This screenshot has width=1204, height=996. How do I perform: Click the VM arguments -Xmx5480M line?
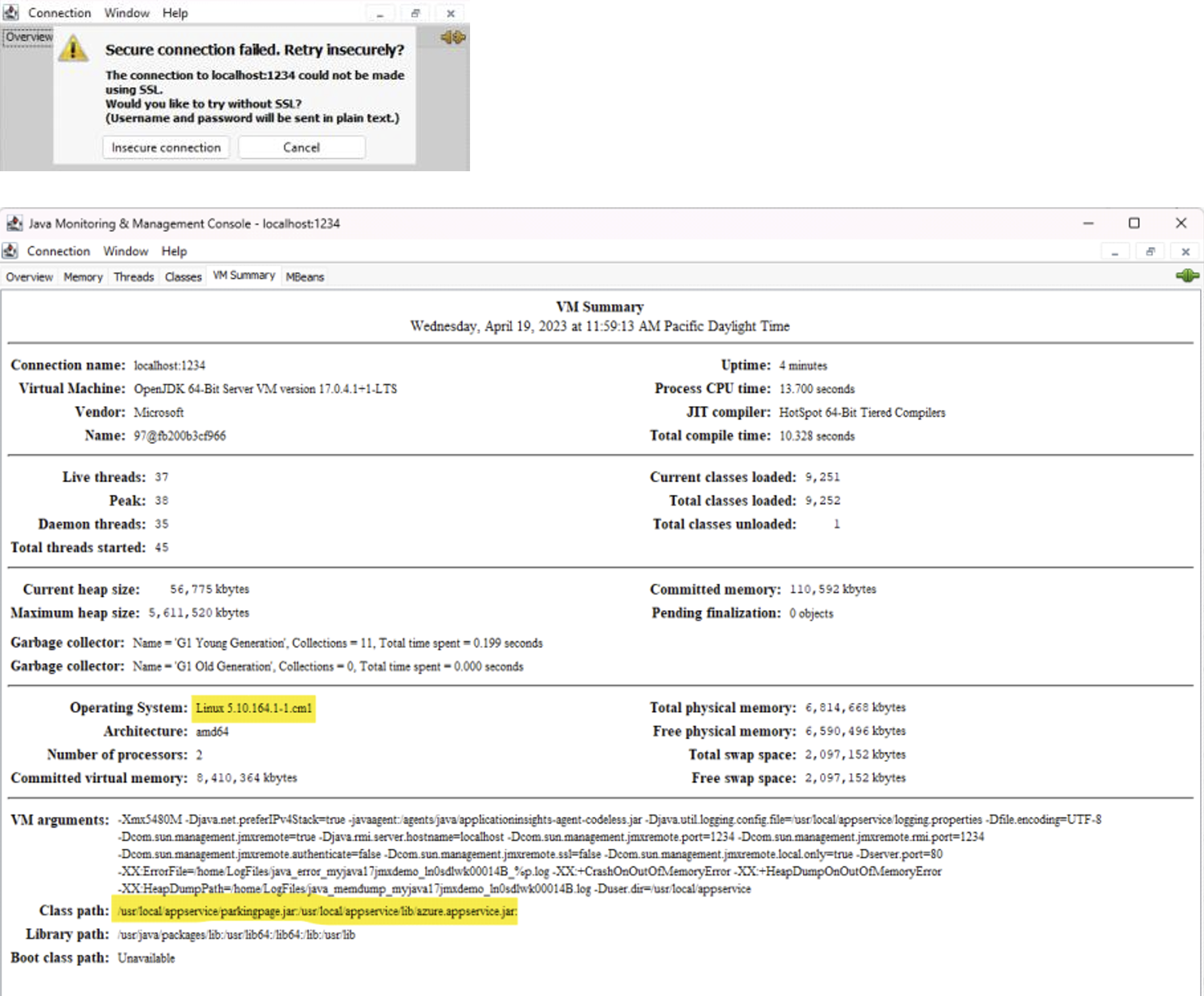click(609, 819)
